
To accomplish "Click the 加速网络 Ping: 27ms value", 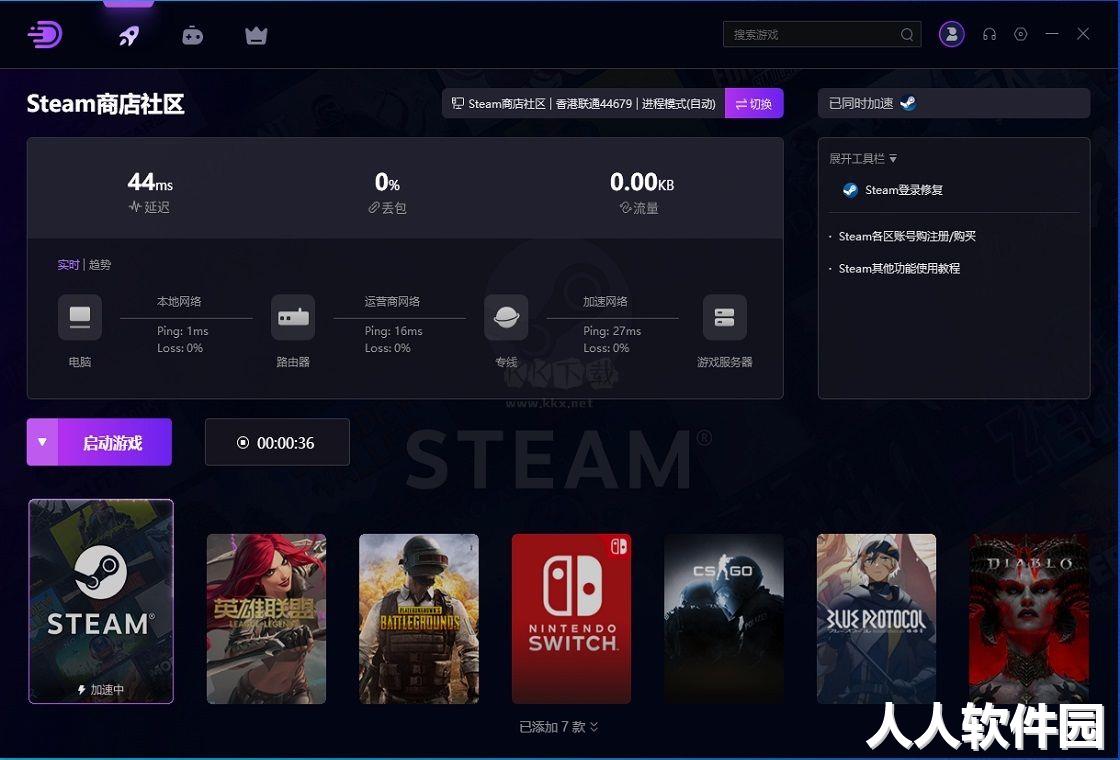I will coord(612,331).
